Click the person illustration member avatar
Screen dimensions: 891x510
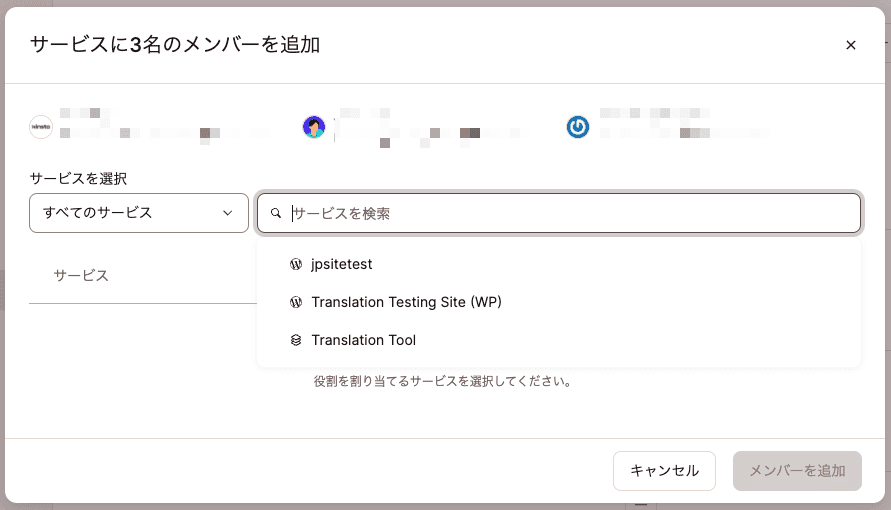[314, 127]
